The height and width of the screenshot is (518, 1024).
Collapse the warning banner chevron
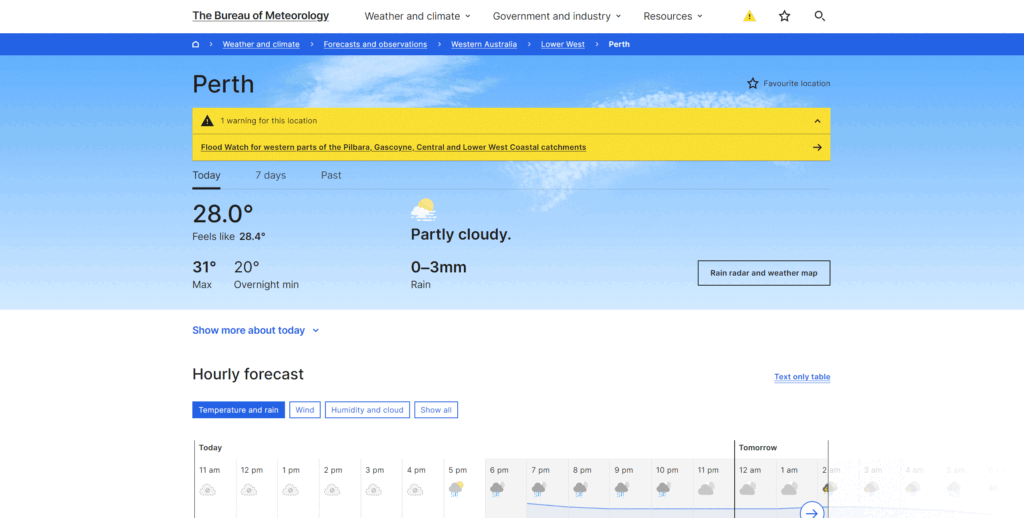[x=817, y=121]
